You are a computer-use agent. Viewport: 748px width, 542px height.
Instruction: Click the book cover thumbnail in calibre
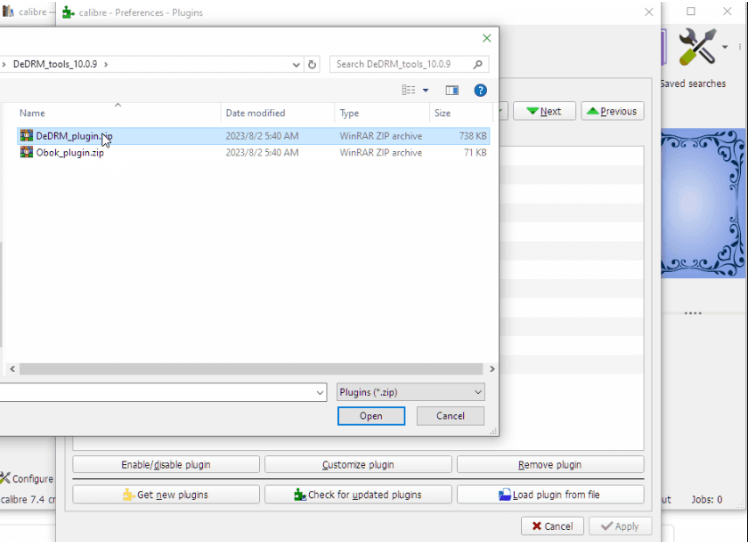[703, 203]
